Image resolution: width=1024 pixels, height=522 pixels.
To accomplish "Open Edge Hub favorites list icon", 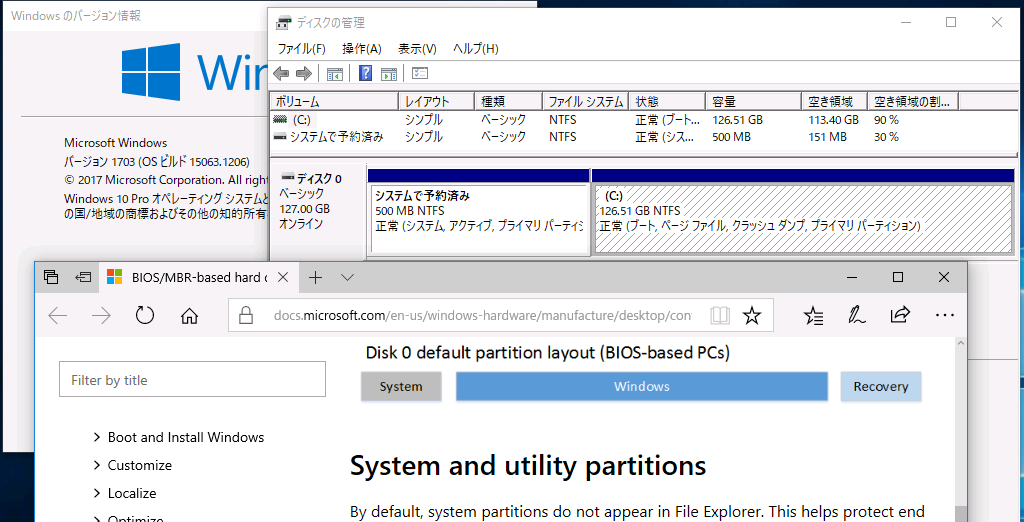I will point(814,316).
